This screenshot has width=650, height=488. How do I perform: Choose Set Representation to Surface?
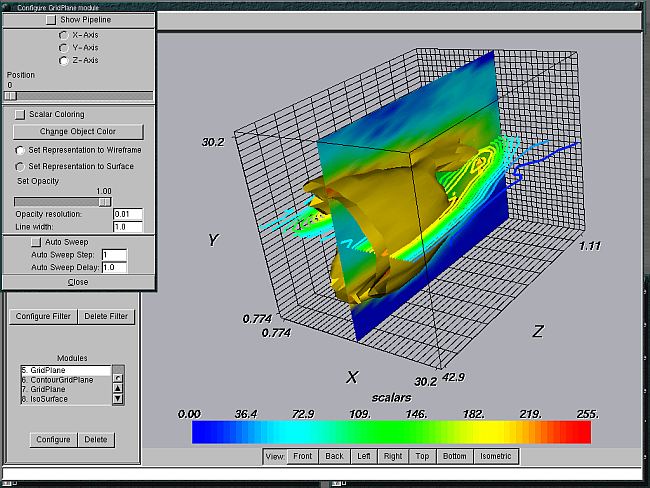(20, 166)
